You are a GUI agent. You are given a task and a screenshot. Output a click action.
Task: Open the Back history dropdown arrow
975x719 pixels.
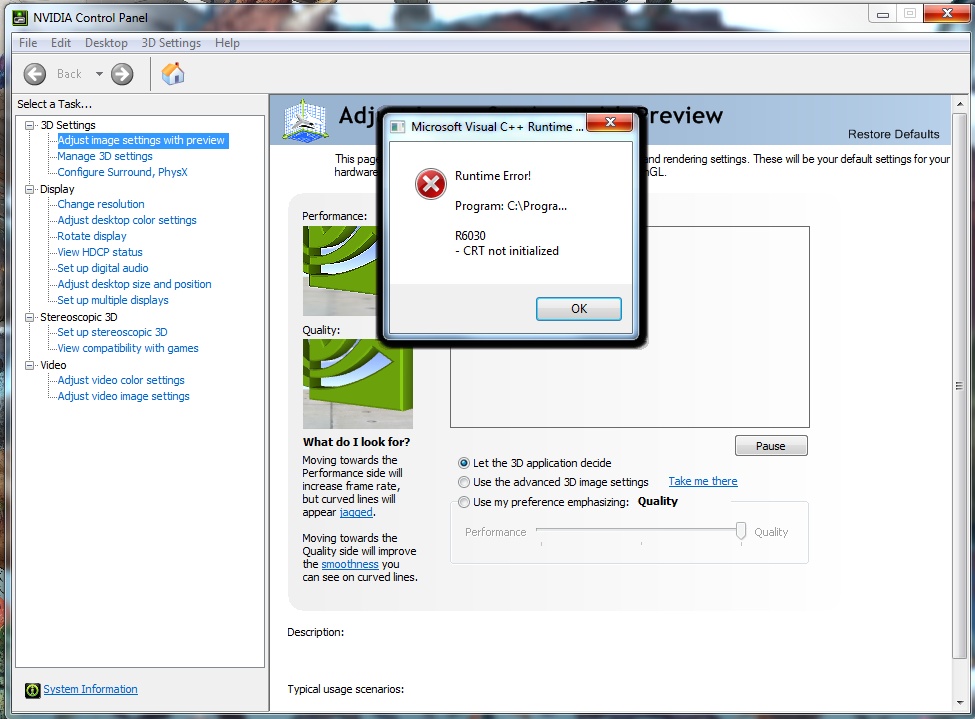tap(99, 74)
